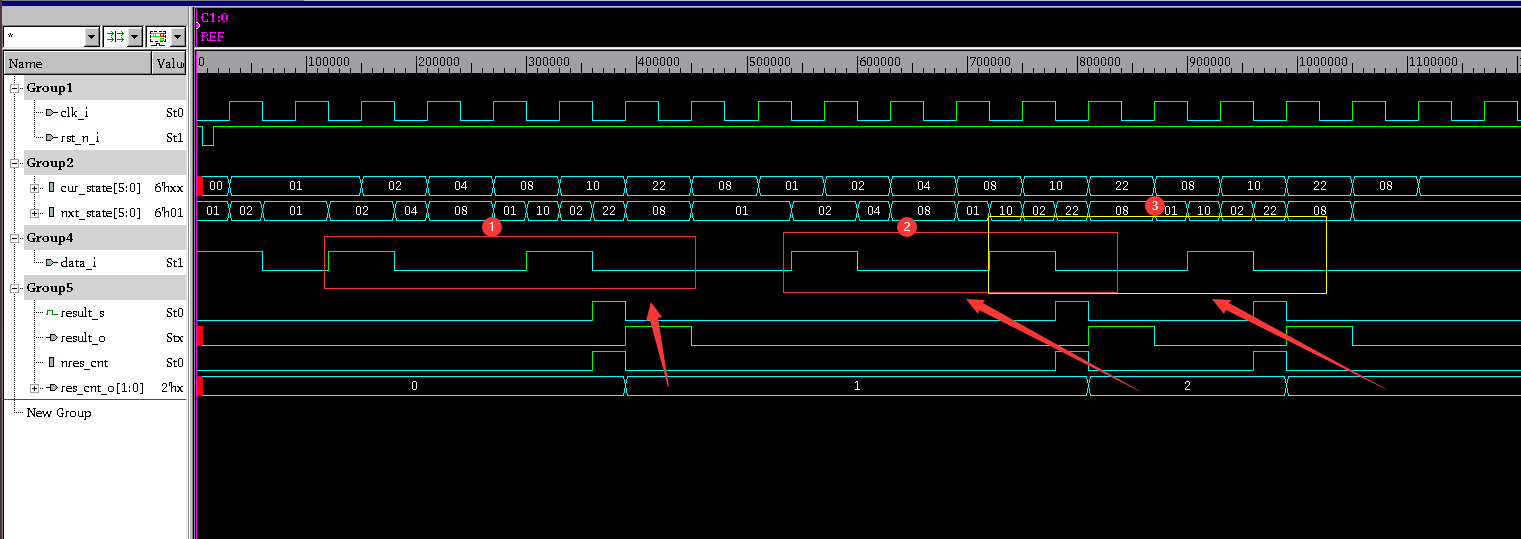Select the Group1 label
Screen dimensions: 1521x539
(x=50, y=88)
